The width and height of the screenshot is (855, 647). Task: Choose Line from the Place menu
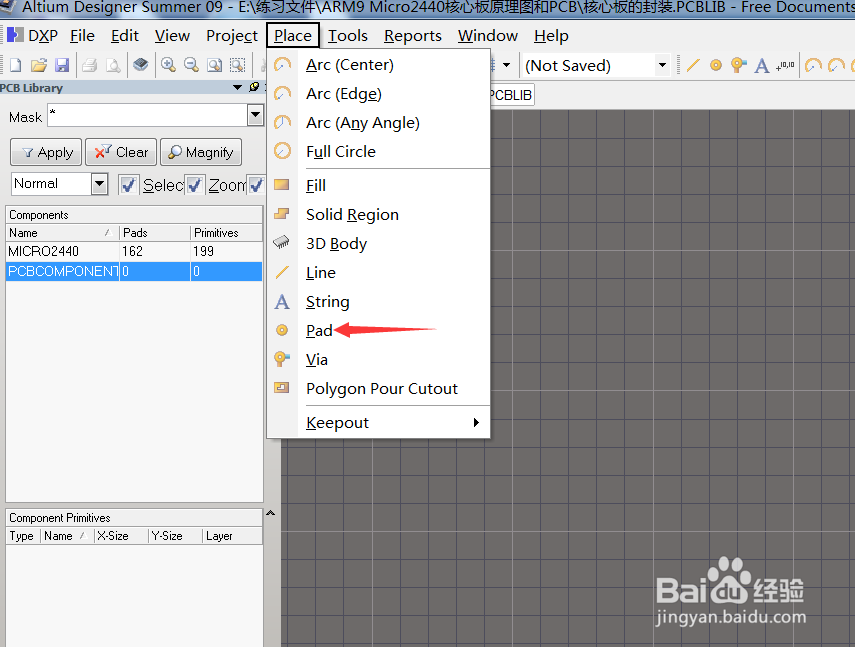point(378,273)
